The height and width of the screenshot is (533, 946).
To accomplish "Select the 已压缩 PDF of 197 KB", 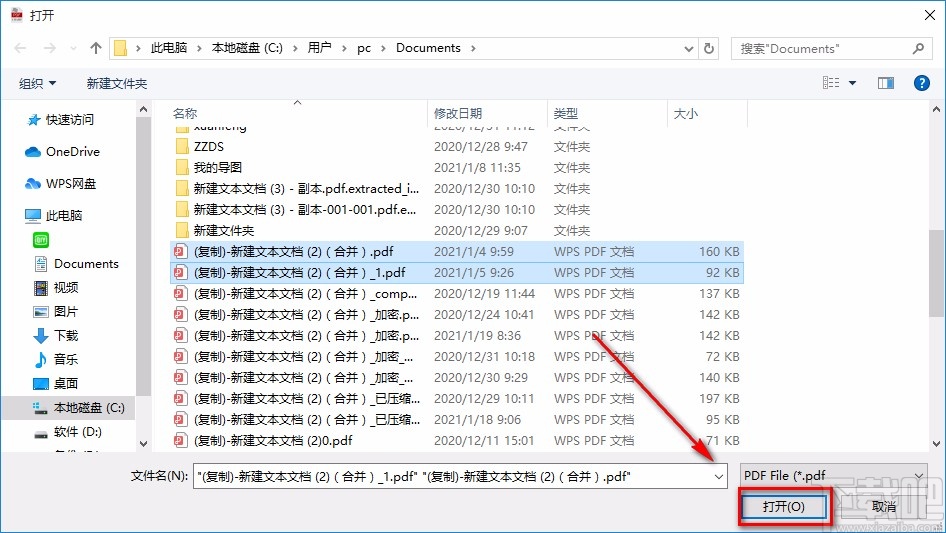I will [457, 399].
